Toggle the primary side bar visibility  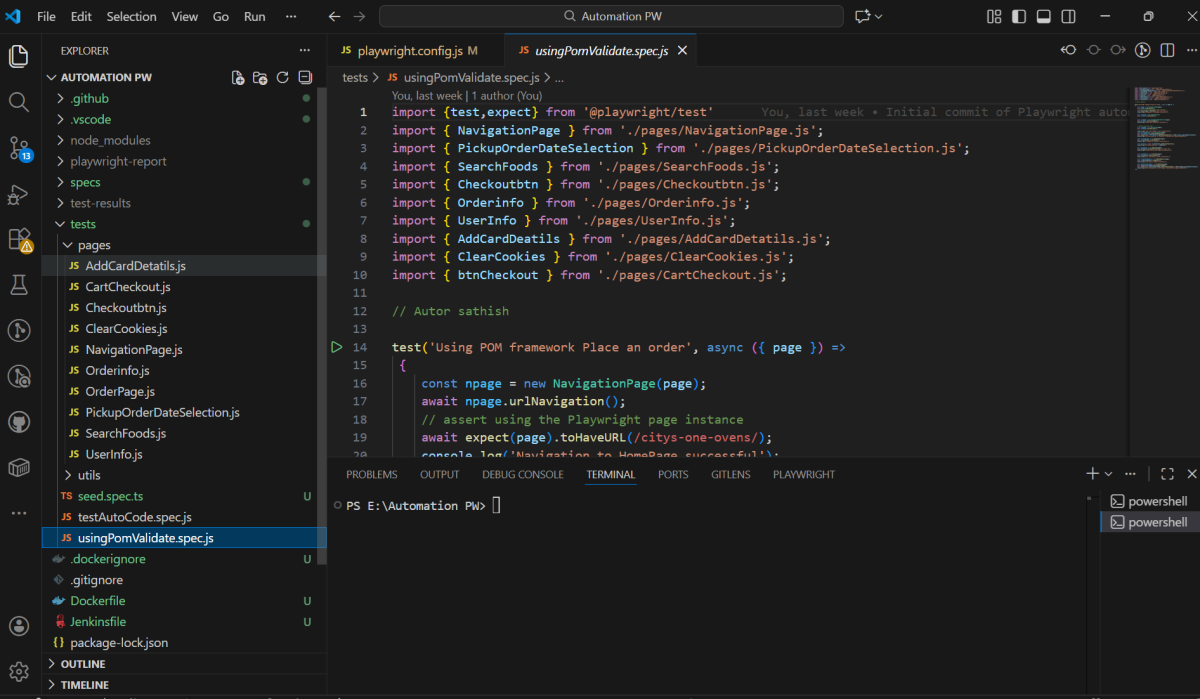[x=1019, y=17]
